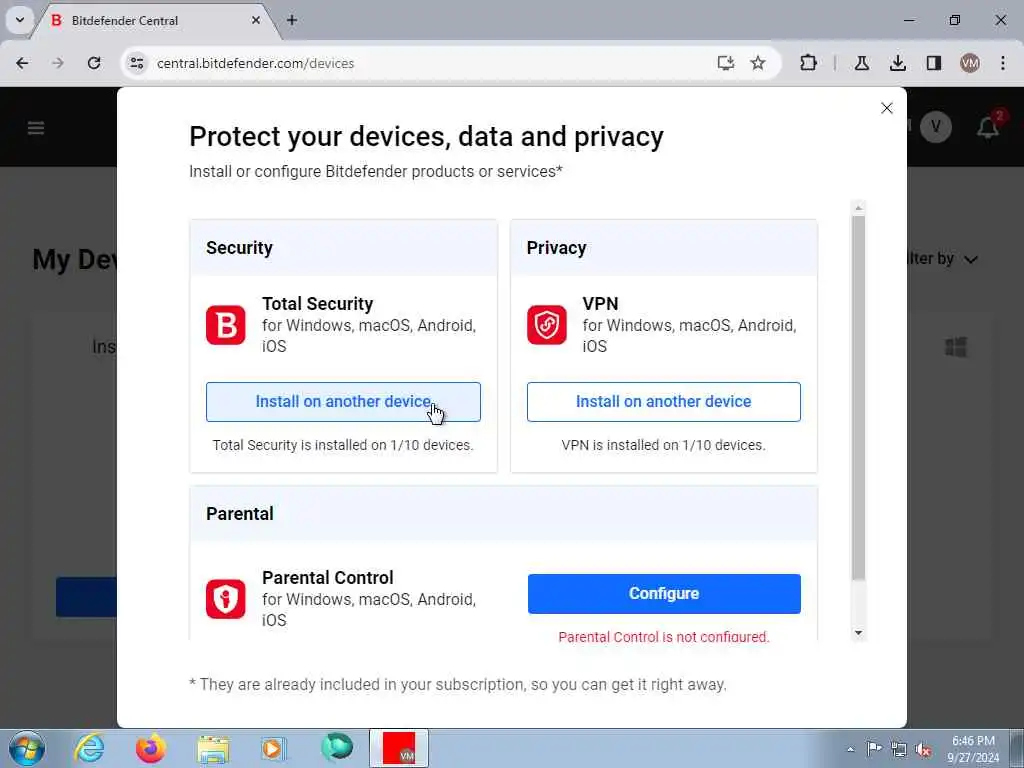
Task: Select the Bitdefender Central tab
Action: pyautogui.click(x=150, y=20)
